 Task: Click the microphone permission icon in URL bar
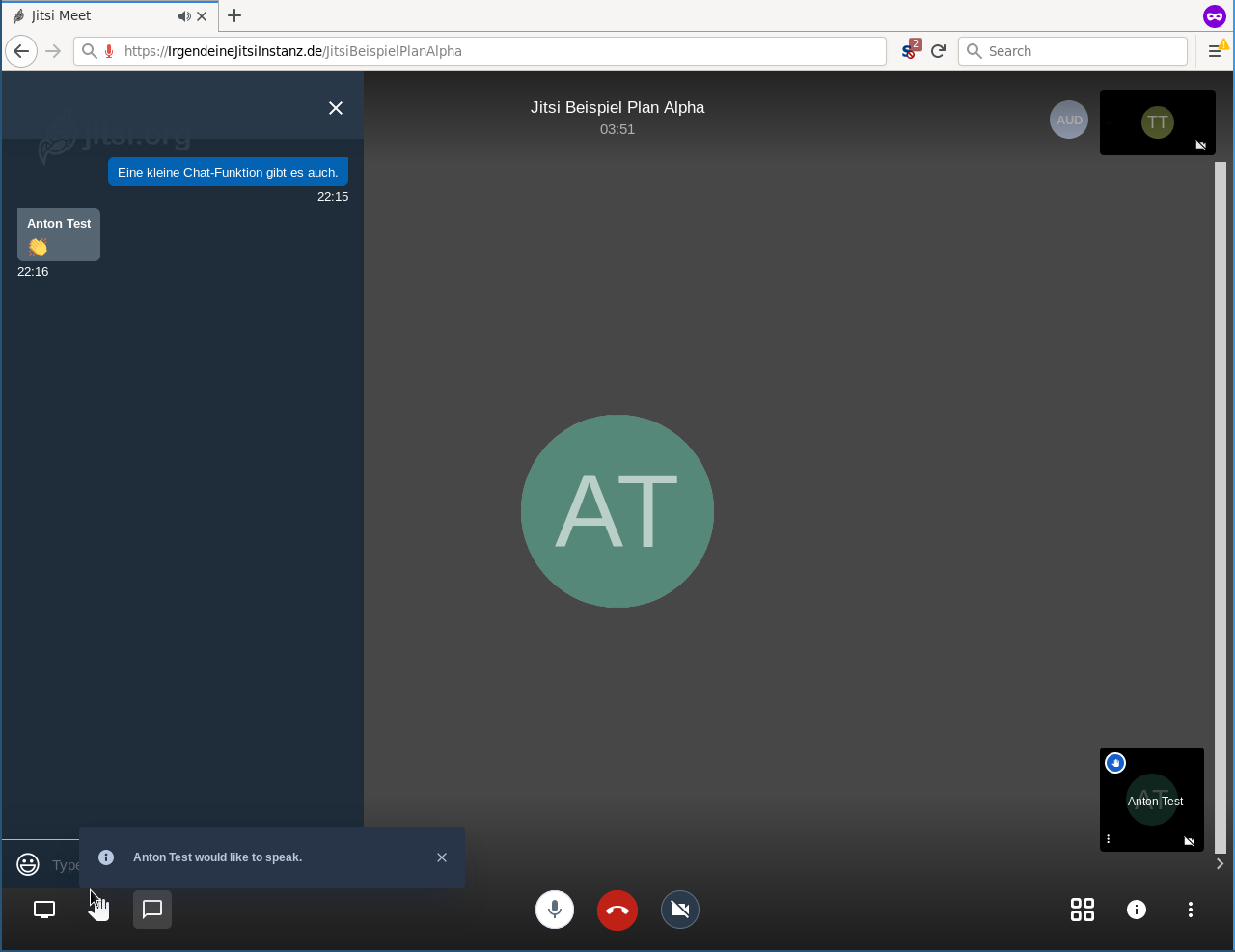pos(109,51)
